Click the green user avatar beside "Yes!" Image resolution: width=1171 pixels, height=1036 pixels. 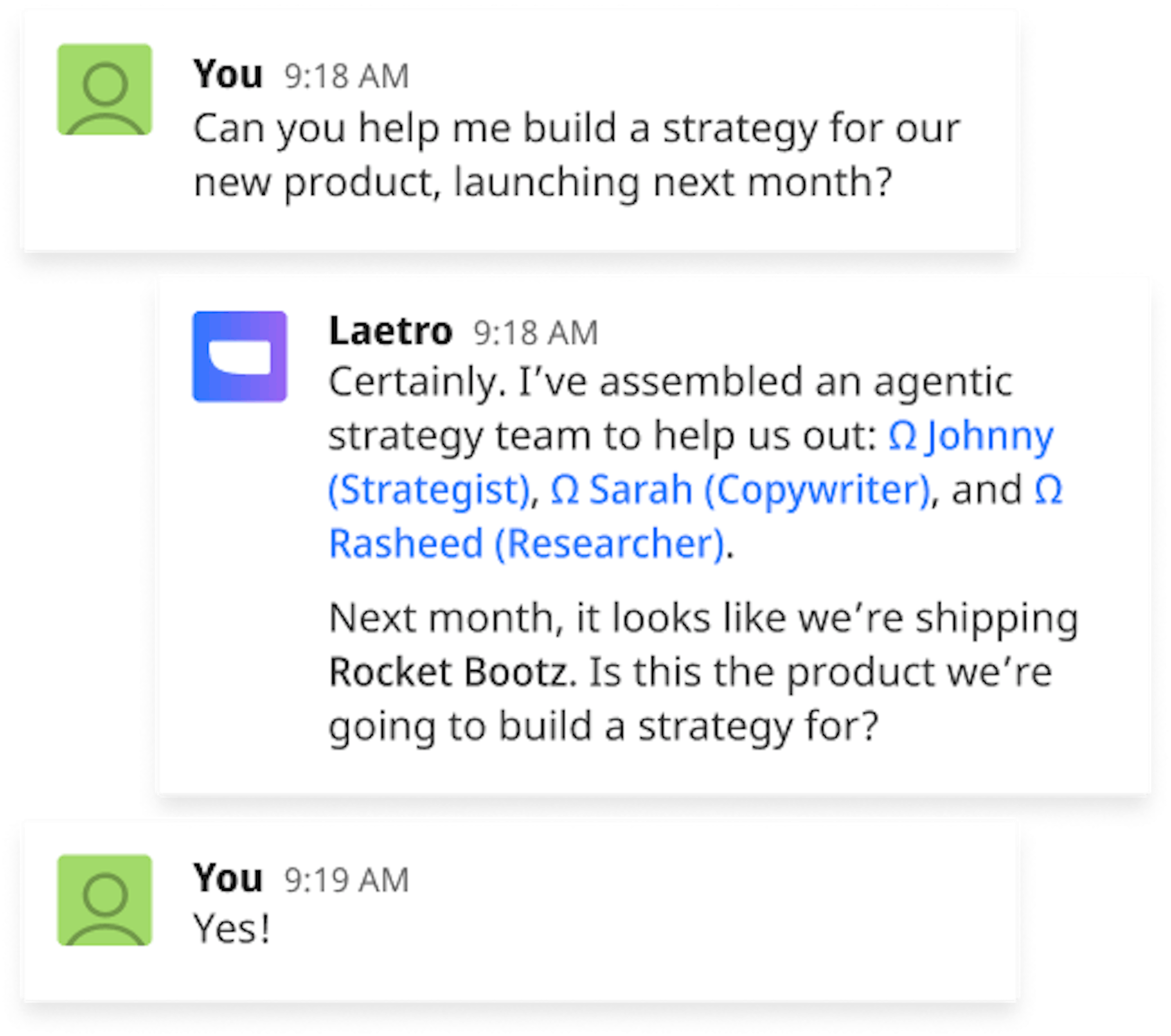pyautogui.click(x=105, y=900)
